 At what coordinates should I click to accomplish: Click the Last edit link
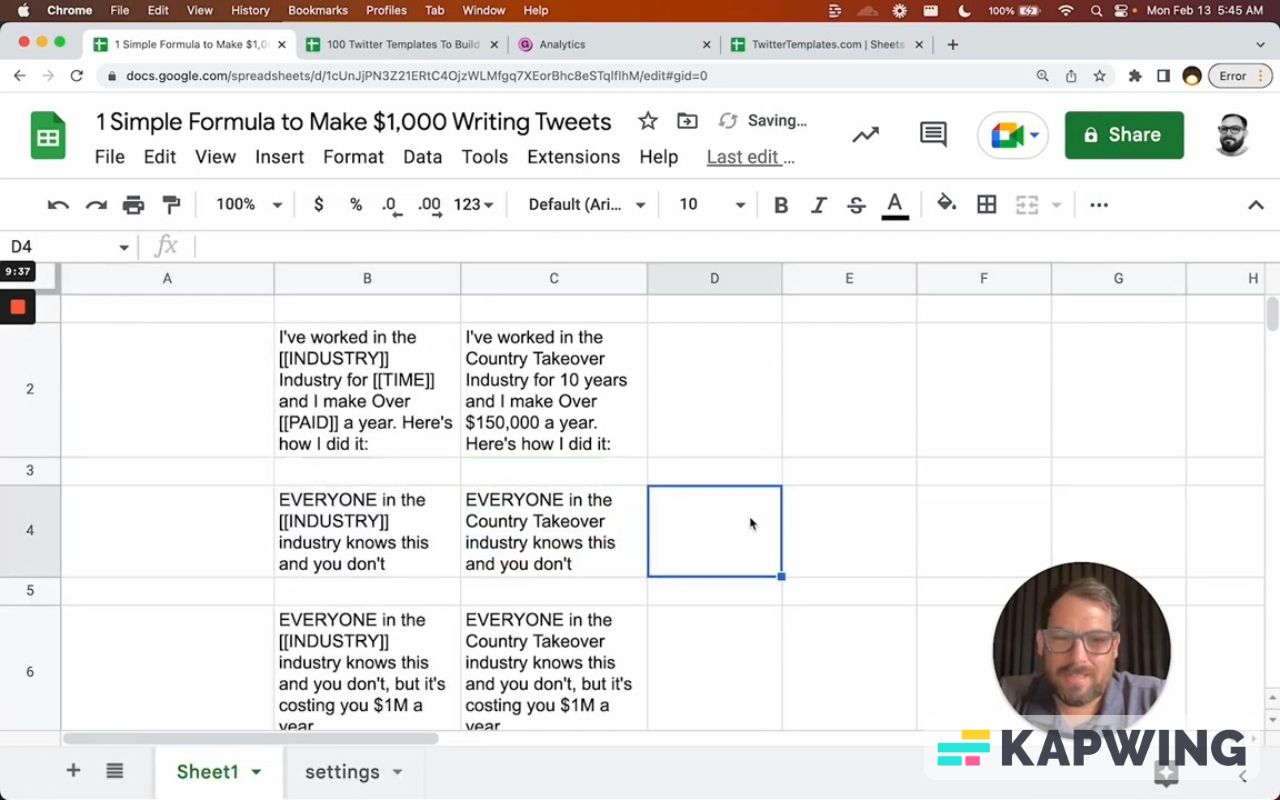(750, 157)
